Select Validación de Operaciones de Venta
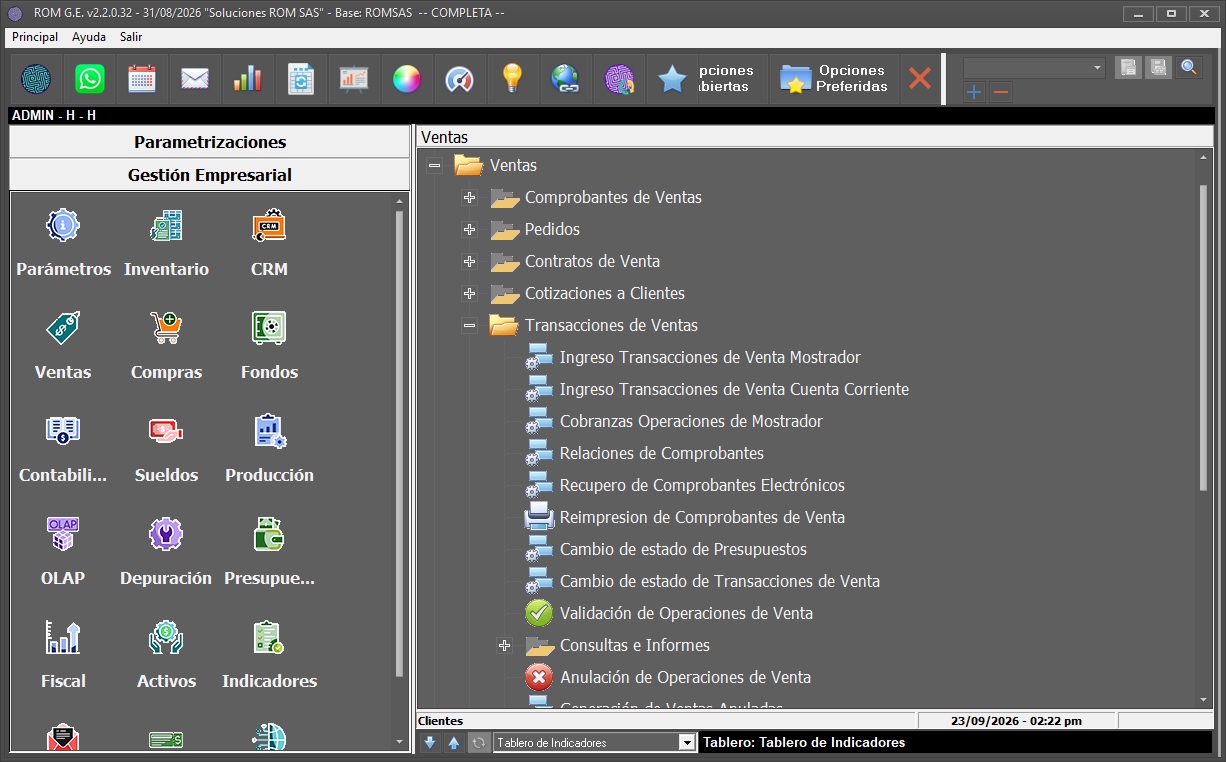This screenshot has height=762, width=1226. pos(686,613)
